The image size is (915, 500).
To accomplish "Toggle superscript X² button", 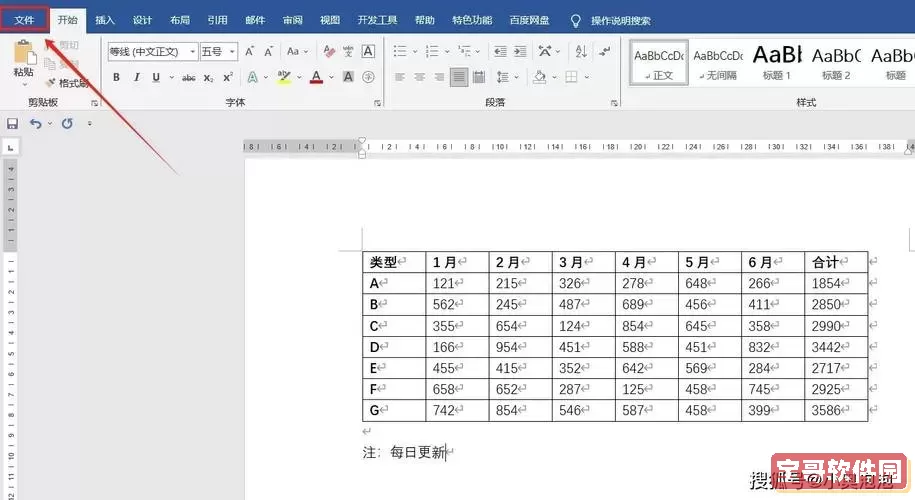I will (228, 77).
